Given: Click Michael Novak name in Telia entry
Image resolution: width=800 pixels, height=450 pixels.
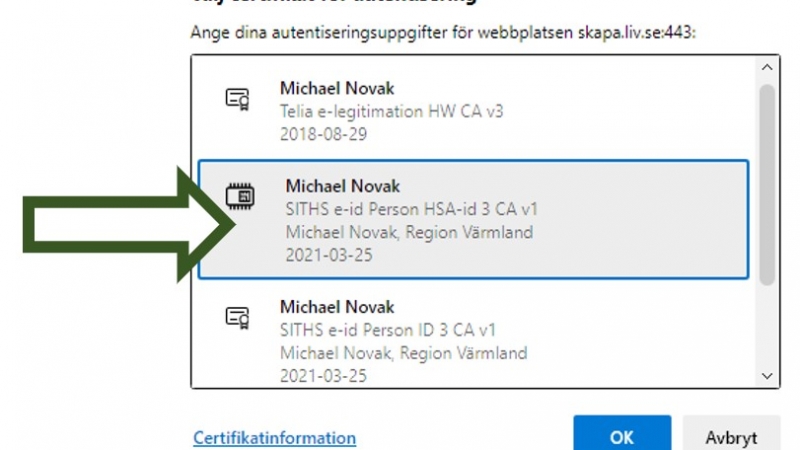Looking at the screenshot, I should 337,88.
